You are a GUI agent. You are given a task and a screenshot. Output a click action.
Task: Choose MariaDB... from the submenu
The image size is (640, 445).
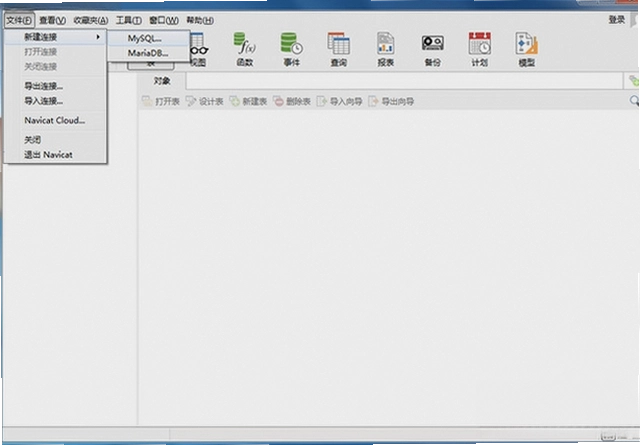tap(149, 53)
